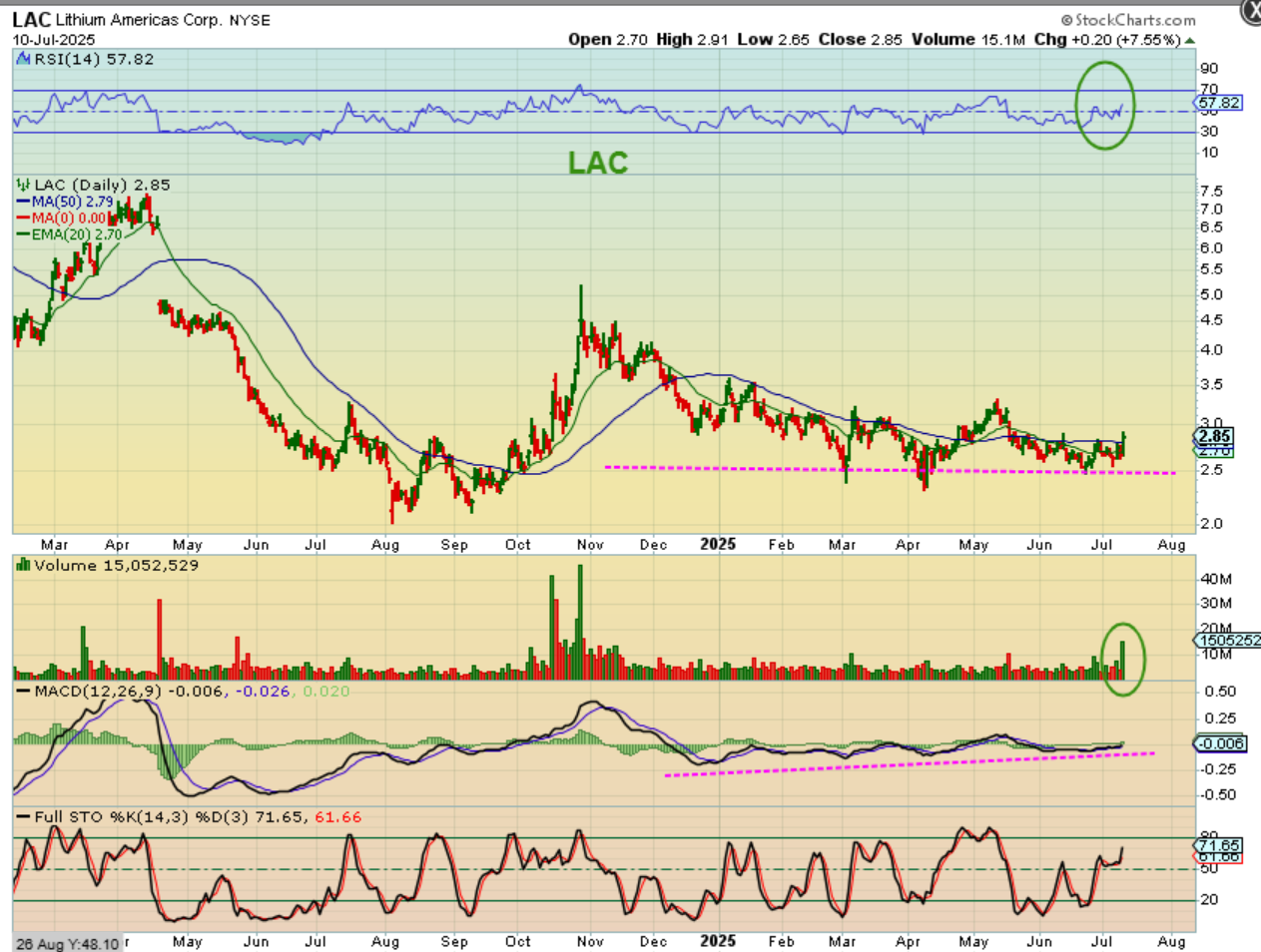Click the StockCharts.com attribution link
Image resolution: width=1261 pixels, height=952 pixels.
[x=1128, y=20]
